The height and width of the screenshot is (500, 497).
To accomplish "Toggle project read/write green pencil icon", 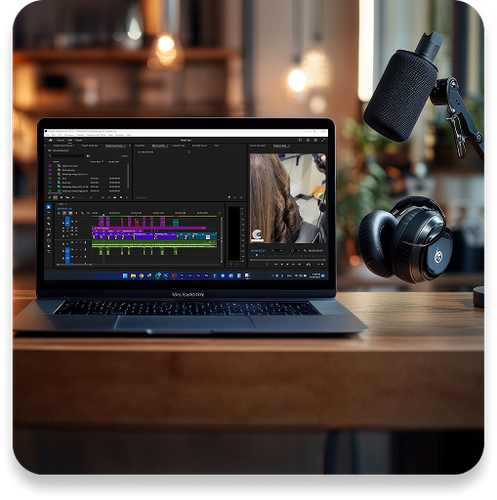I will point(50,198).
